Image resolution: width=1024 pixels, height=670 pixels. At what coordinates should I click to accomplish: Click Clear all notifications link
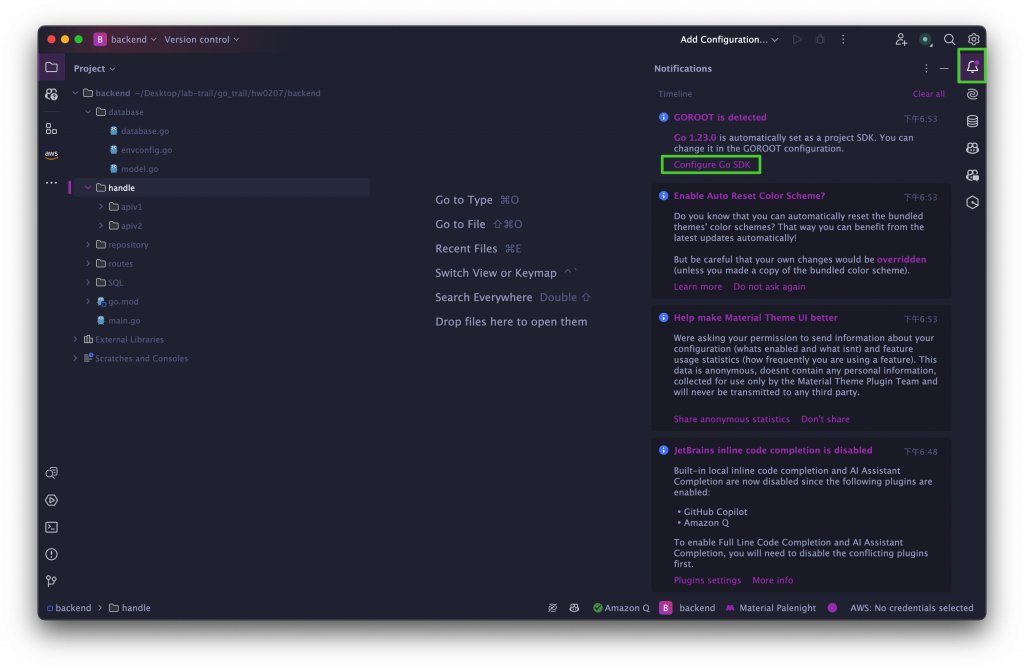[x=928, y=94]
